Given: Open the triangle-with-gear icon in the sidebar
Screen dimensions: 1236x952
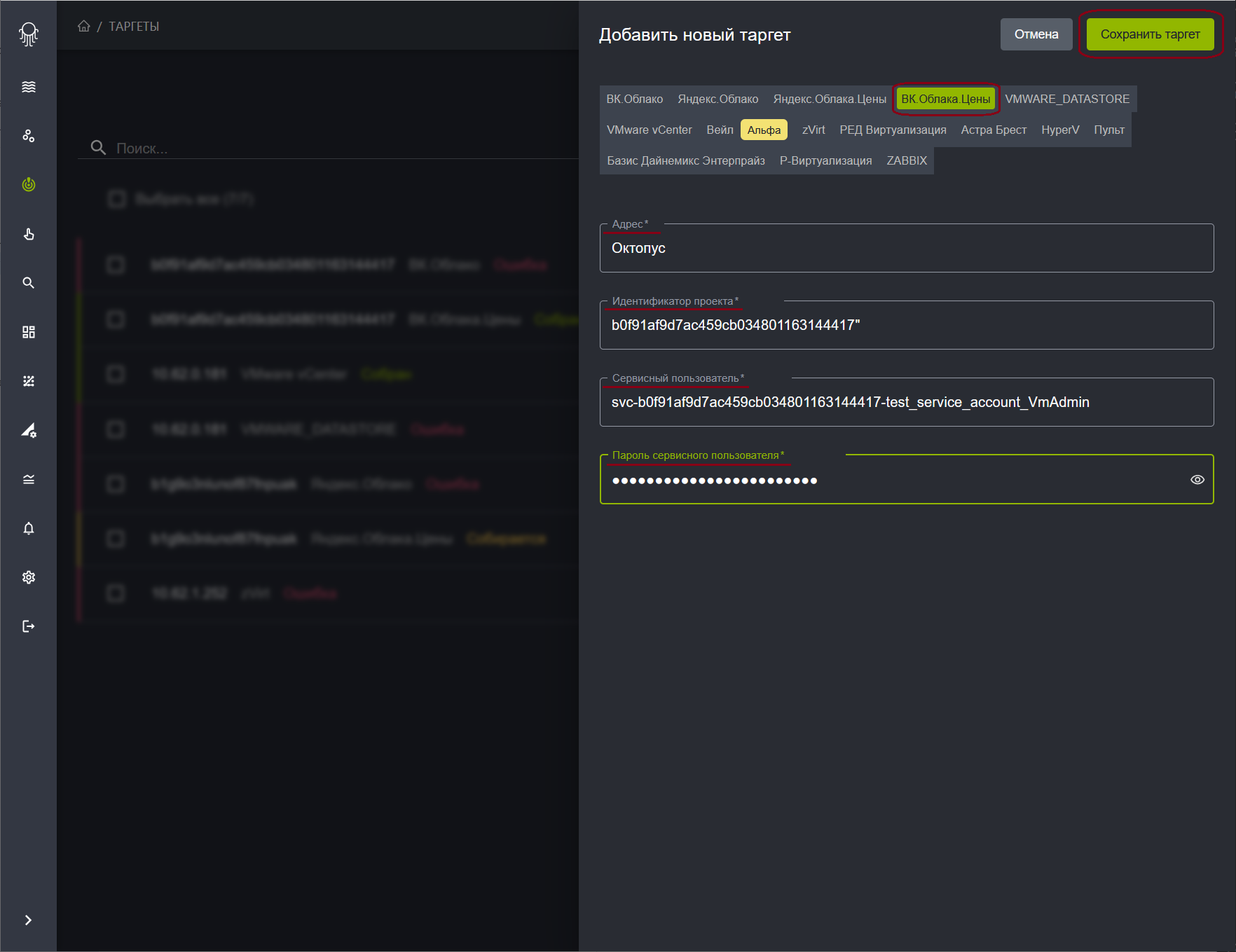Looking at the screenshot, I should (x=29, y=430).
